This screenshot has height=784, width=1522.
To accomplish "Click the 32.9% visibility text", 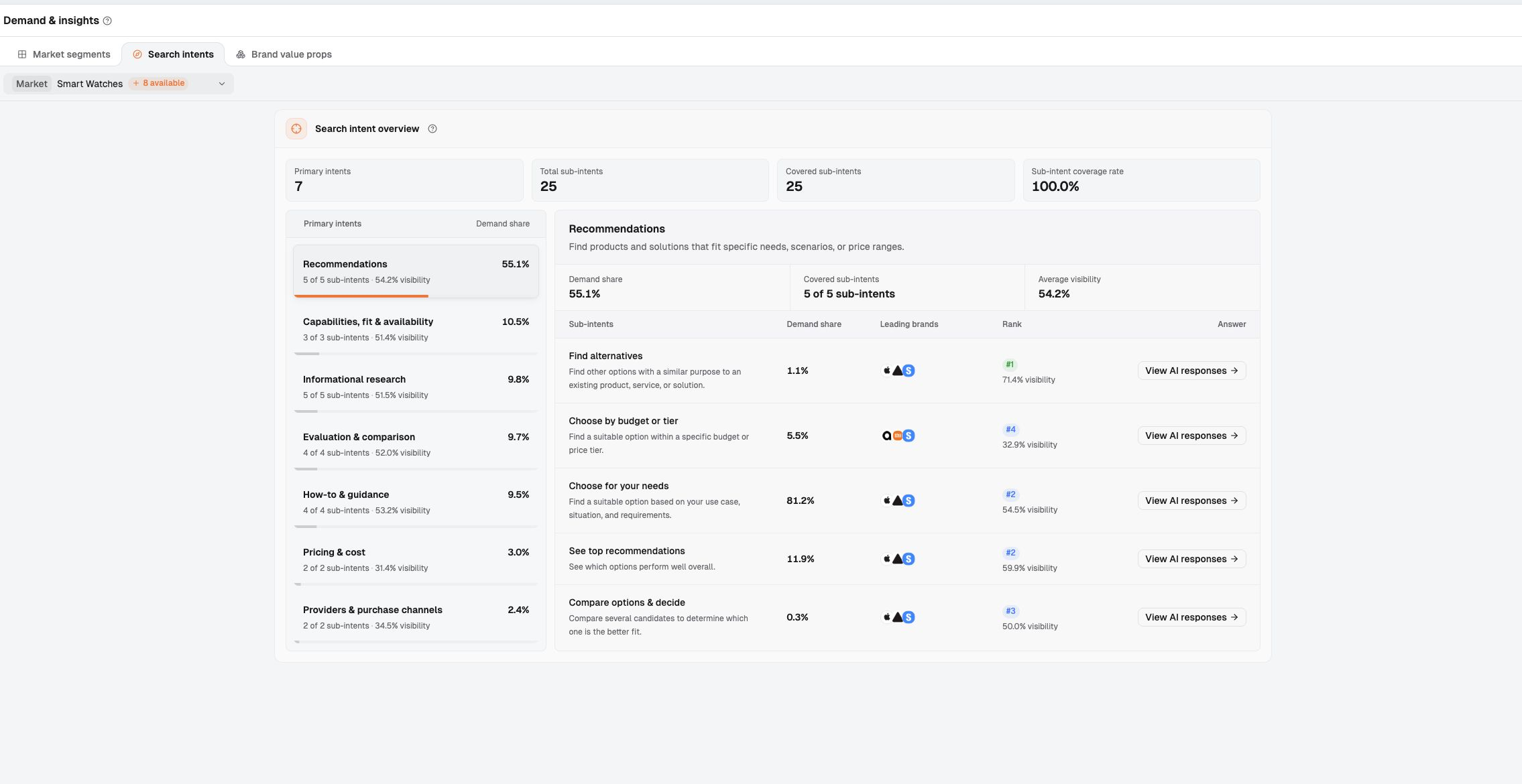I will click(x=1030, y=445).
